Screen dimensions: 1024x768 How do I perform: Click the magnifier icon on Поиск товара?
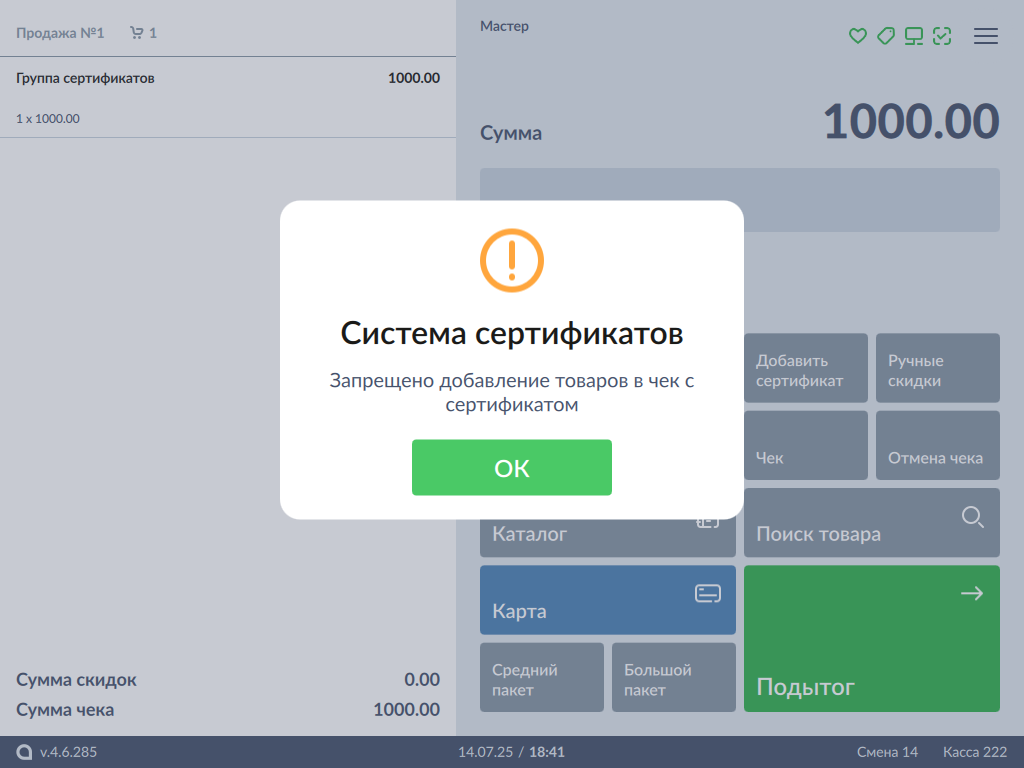972,517
